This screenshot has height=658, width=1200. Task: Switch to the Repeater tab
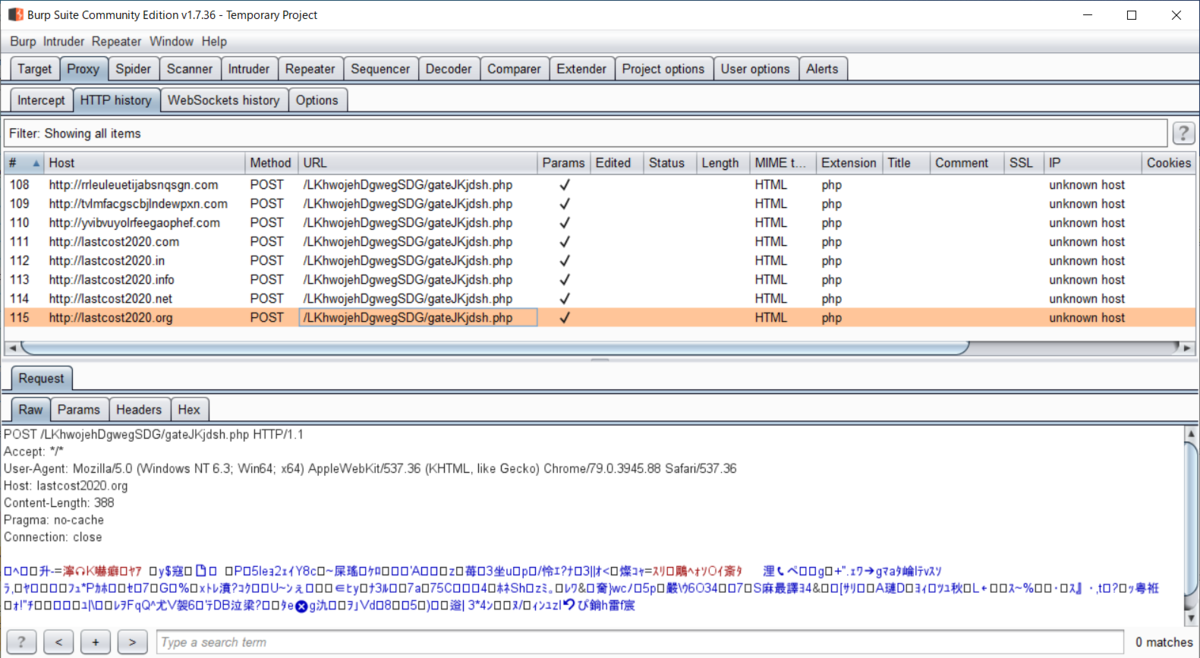click(x=310, y=69)
